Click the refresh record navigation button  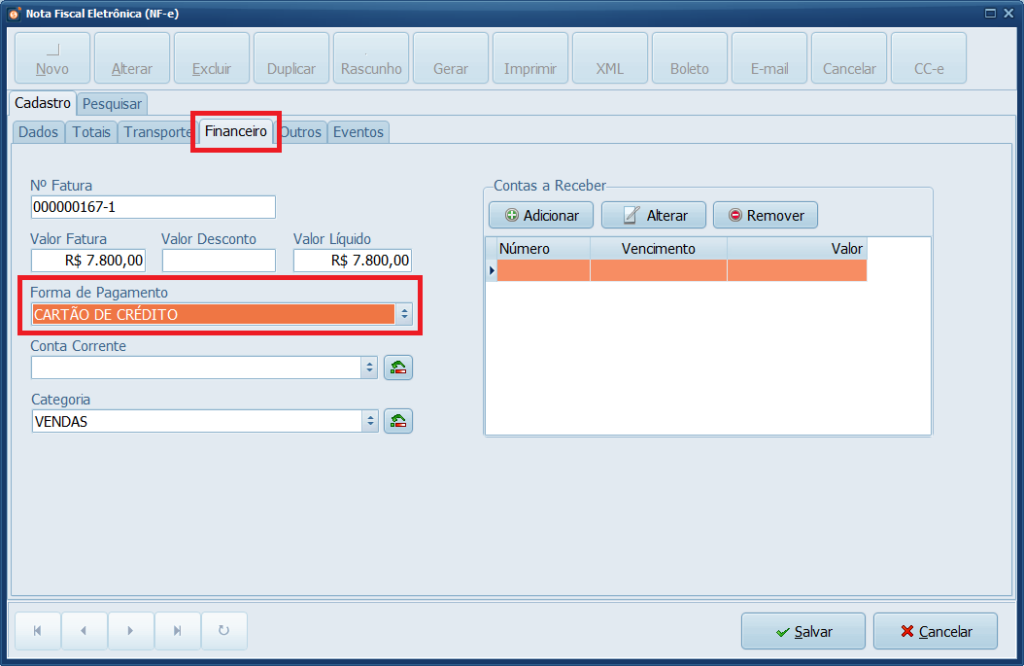coord(224,631)
